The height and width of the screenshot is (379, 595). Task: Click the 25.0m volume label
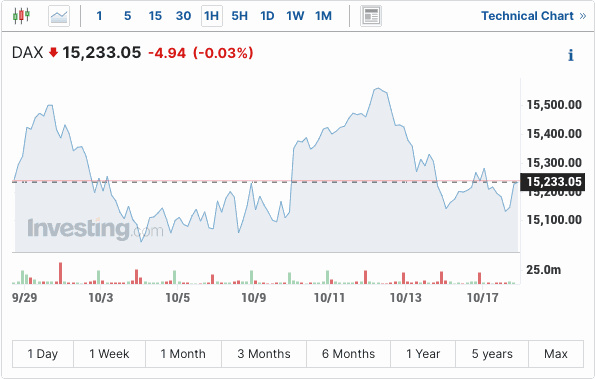coord(544,270)
